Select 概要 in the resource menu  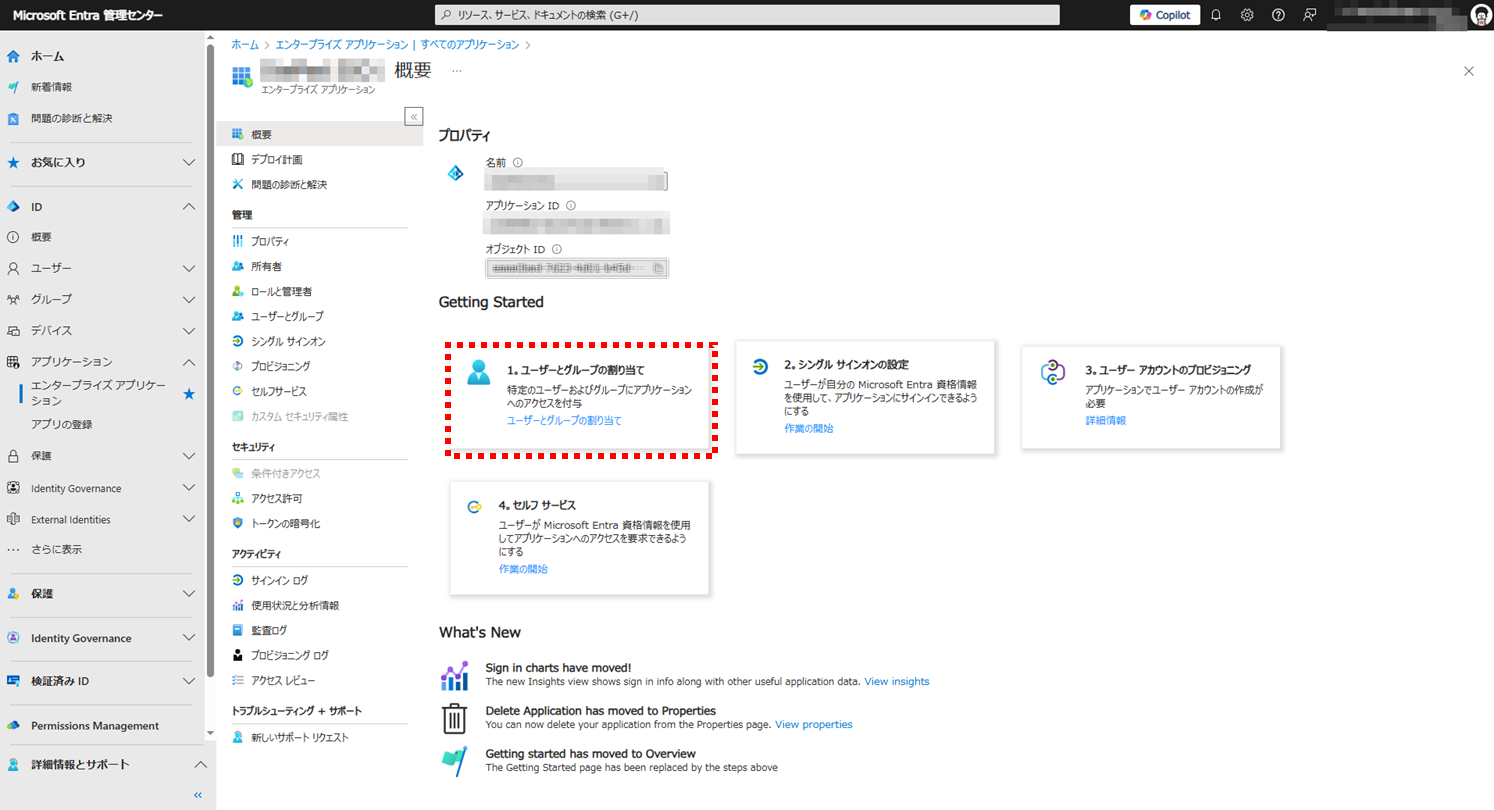pos(319,134)
